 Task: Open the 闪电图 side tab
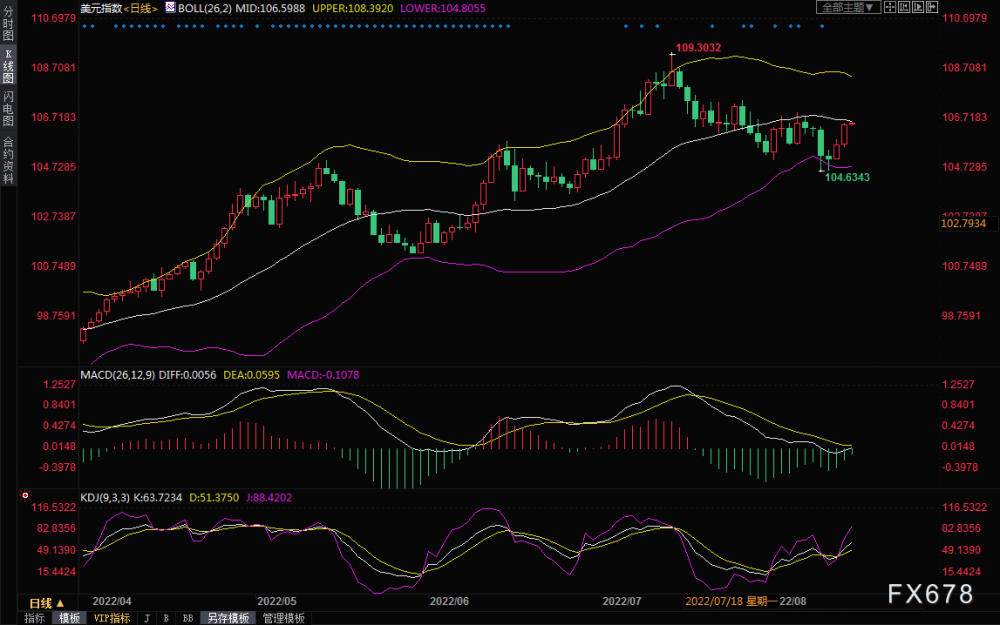tap(8, 109)
